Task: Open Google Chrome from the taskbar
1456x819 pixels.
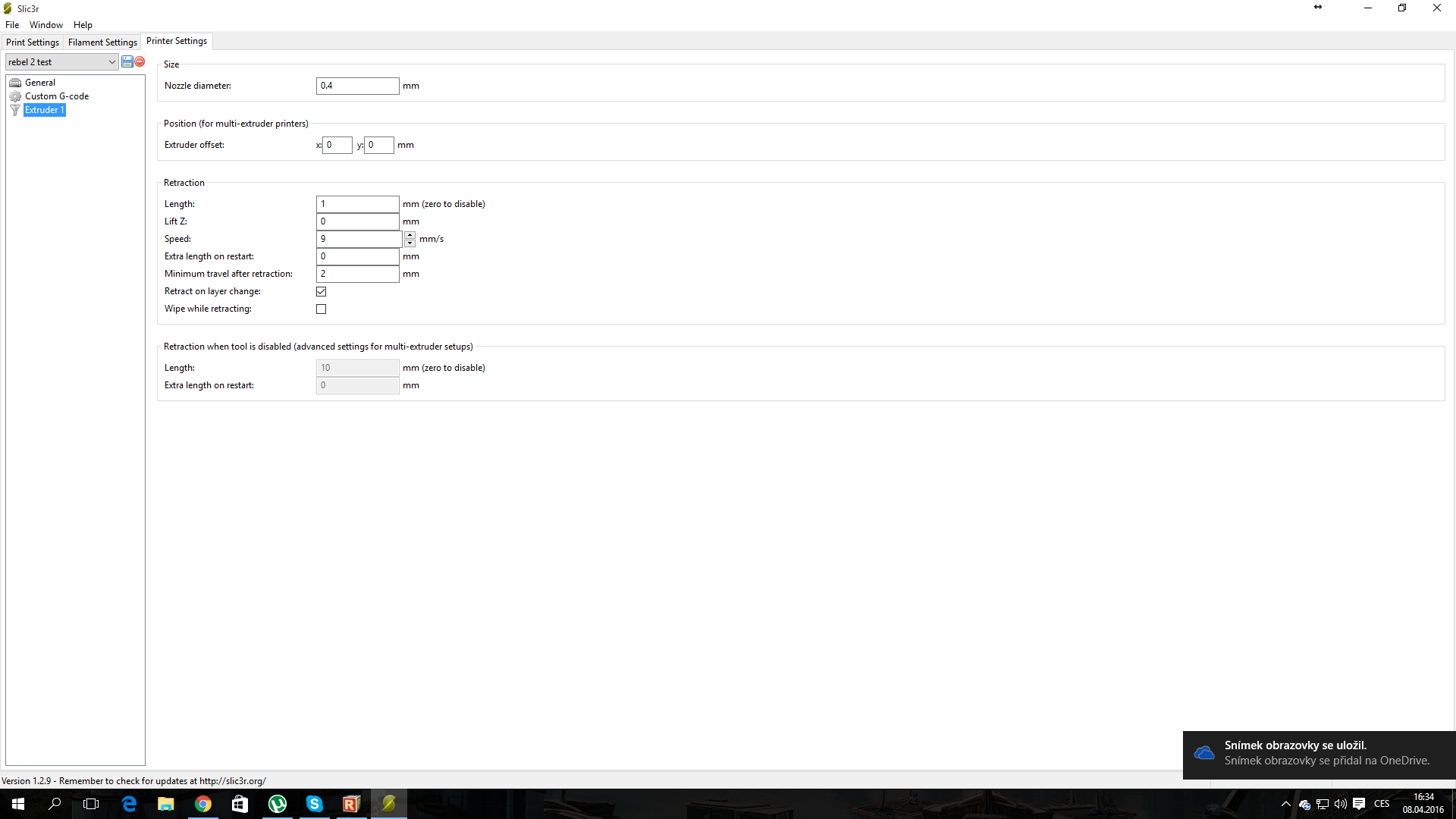Action: [202, 804]
